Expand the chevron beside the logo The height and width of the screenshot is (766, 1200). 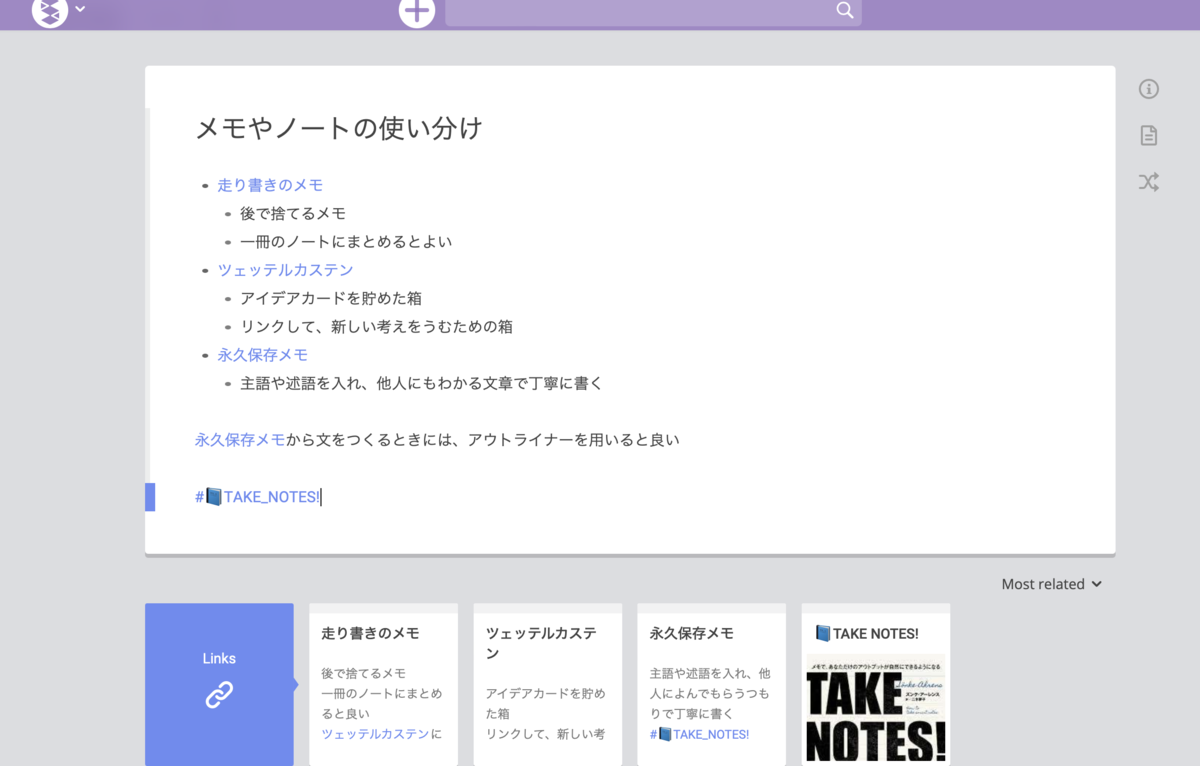click(80, 9)
